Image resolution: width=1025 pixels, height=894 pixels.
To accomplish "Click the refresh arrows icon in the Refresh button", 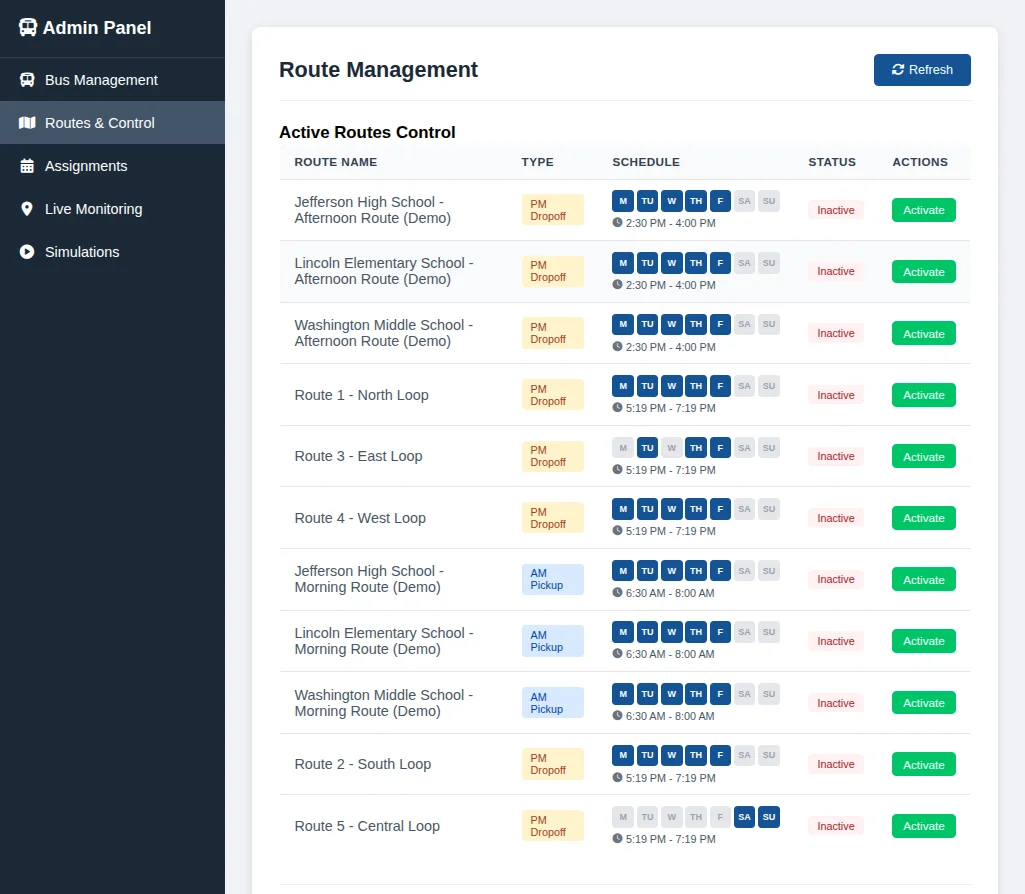I will tap(896, 69).
